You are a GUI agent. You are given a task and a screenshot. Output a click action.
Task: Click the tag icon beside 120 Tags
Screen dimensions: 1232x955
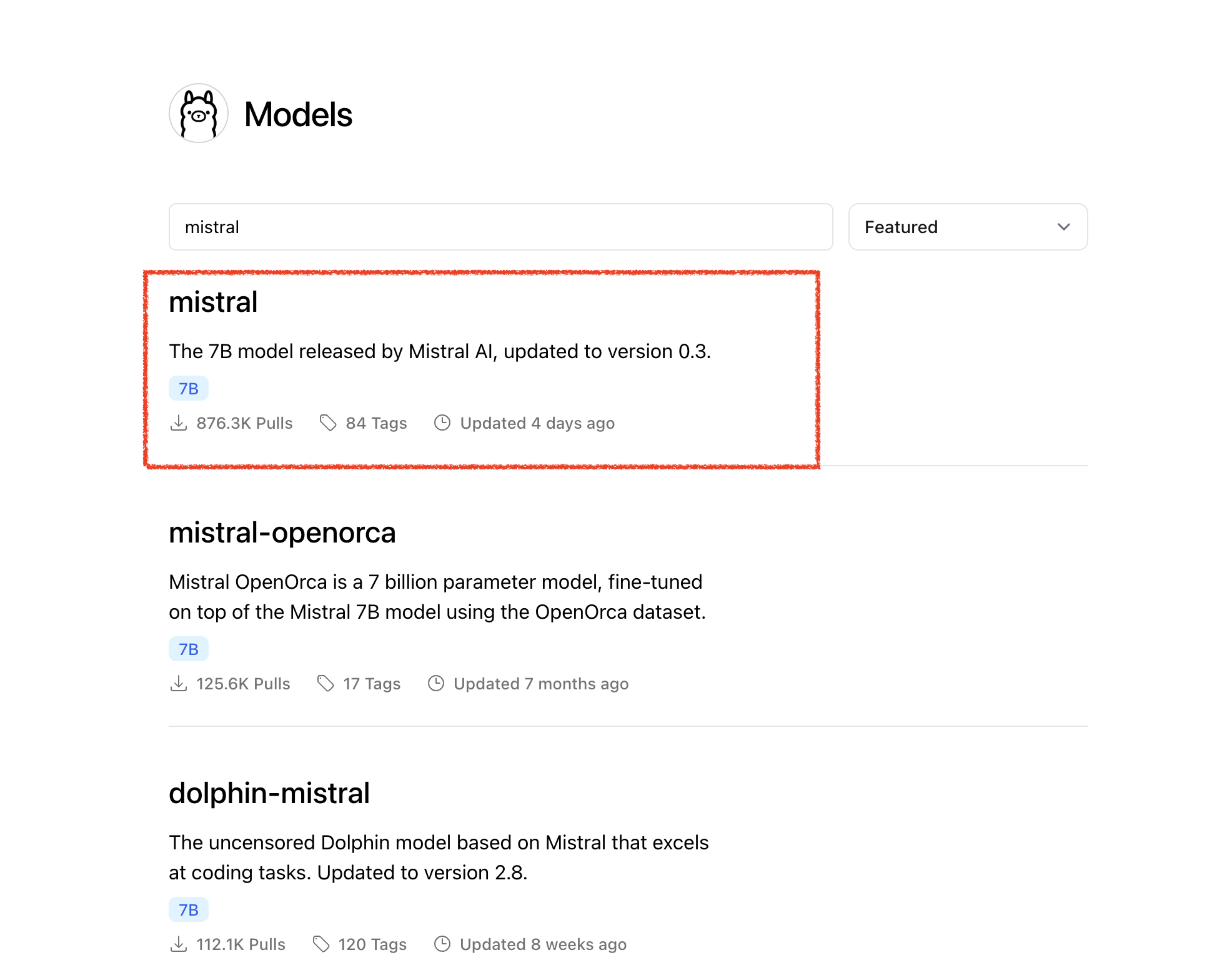tap(321, 944)
